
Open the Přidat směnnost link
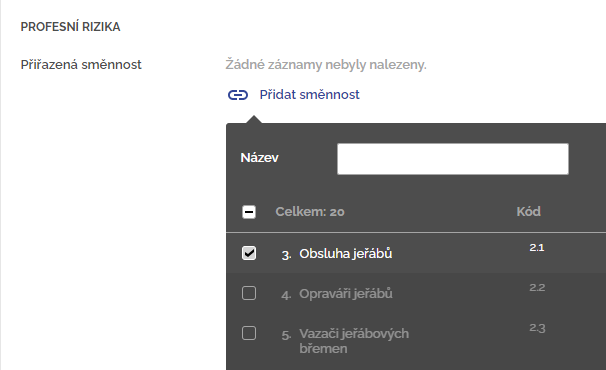tap(309, 95)
